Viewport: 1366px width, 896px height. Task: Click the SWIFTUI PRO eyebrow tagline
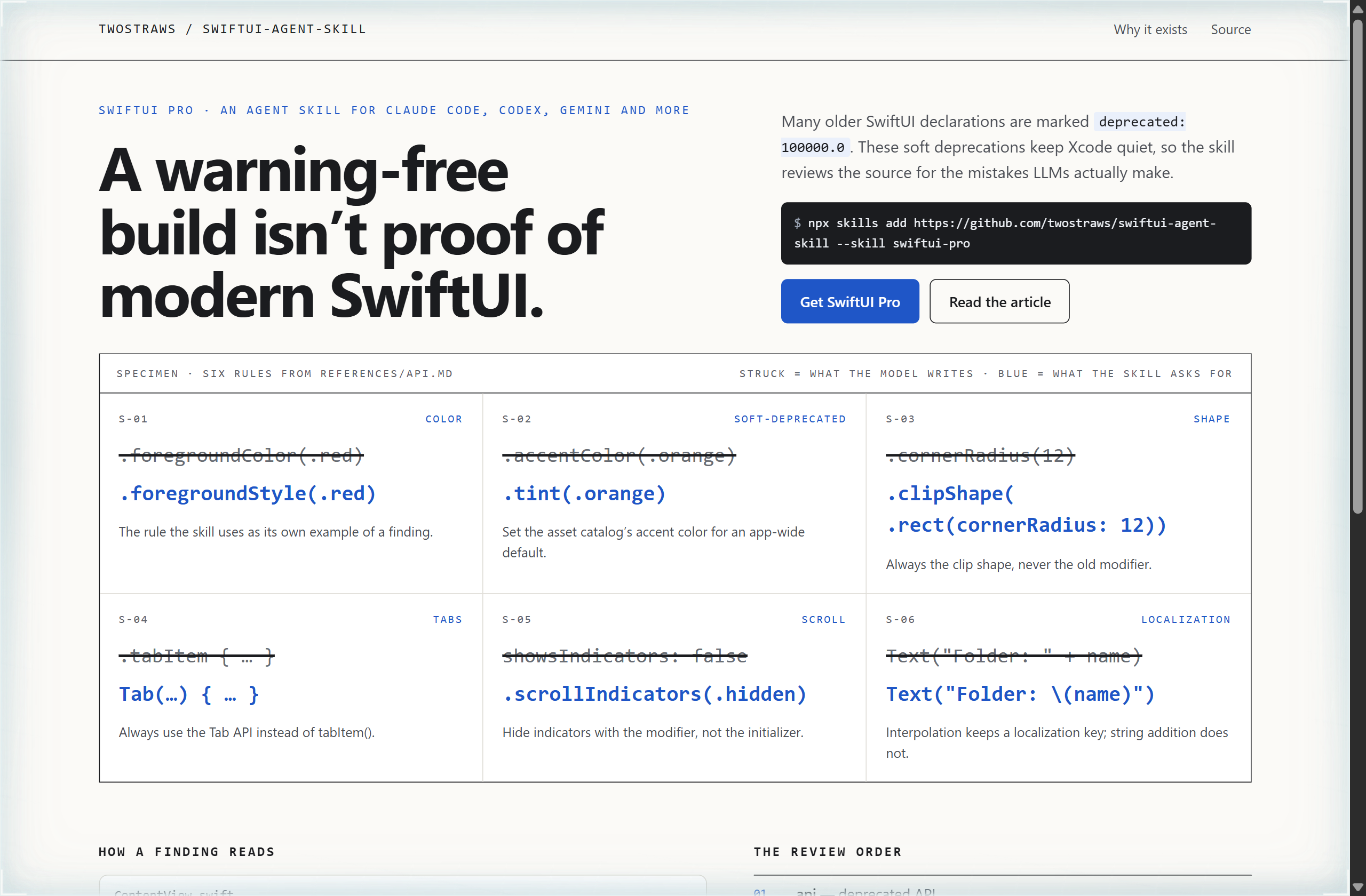394,110
